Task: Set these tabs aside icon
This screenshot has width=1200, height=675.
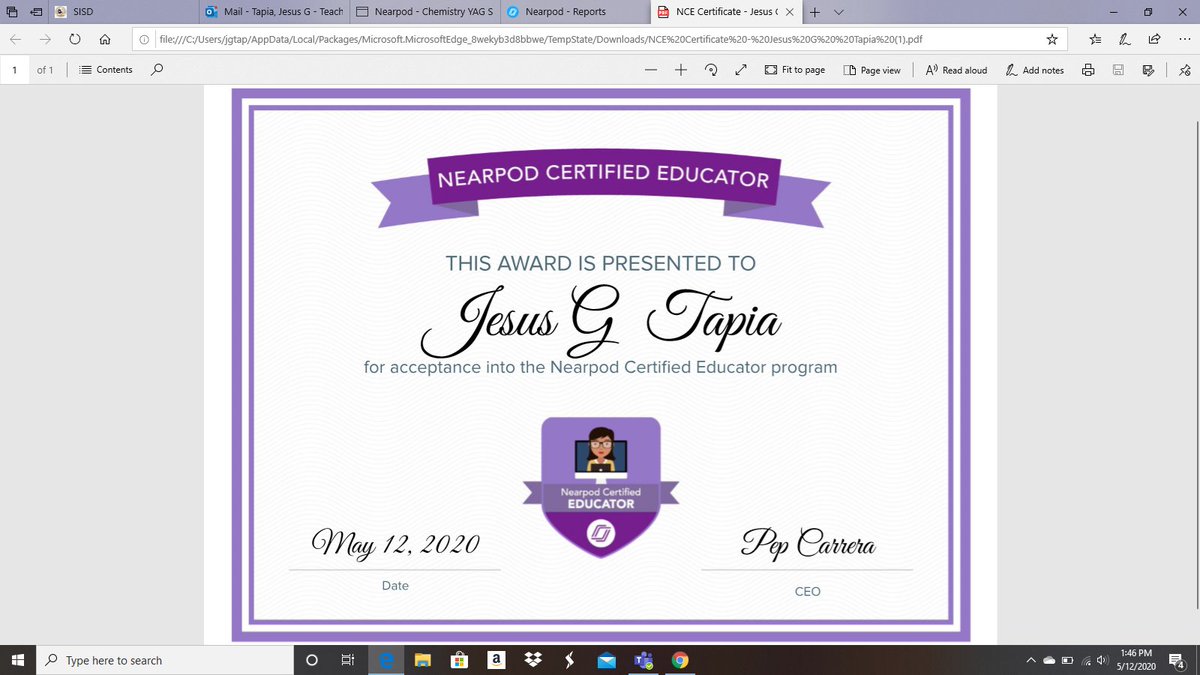Action: click(x=37, y=12)
